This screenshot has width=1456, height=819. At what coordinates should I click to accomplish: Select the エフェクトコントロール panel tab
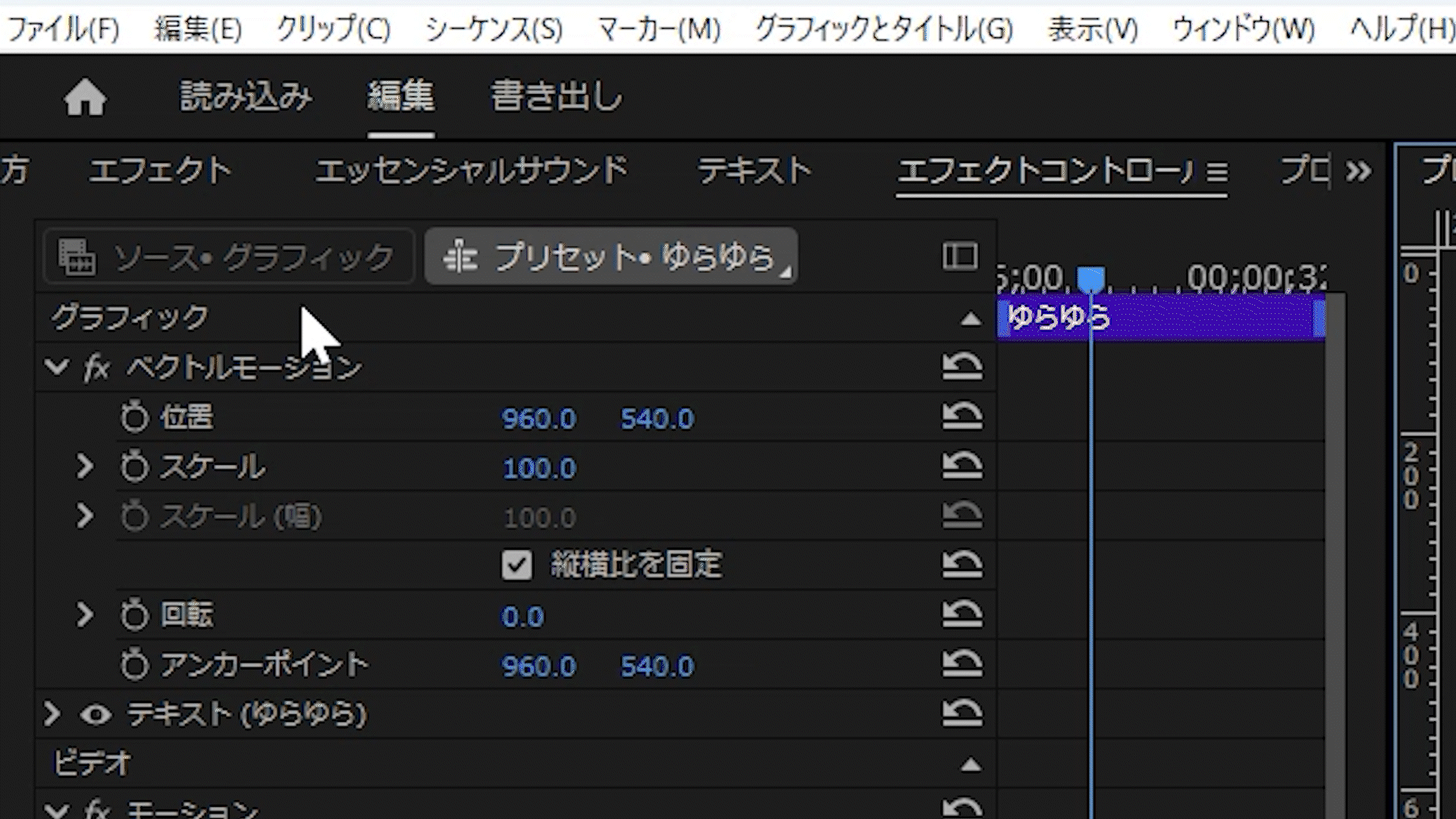pos(1046,171)
